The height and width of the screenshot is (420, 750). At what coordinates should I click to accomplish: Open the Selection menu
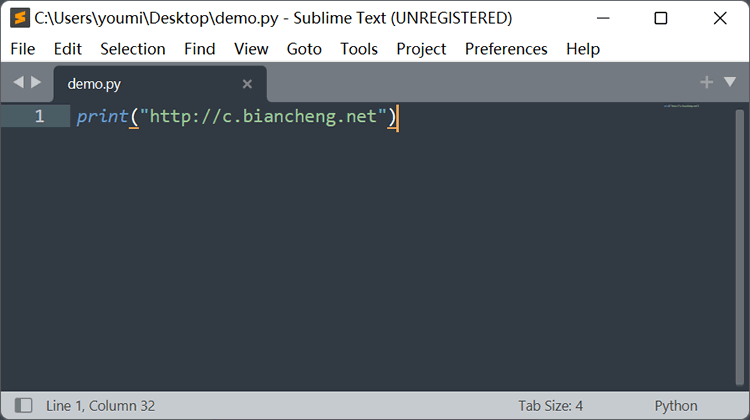133,49
